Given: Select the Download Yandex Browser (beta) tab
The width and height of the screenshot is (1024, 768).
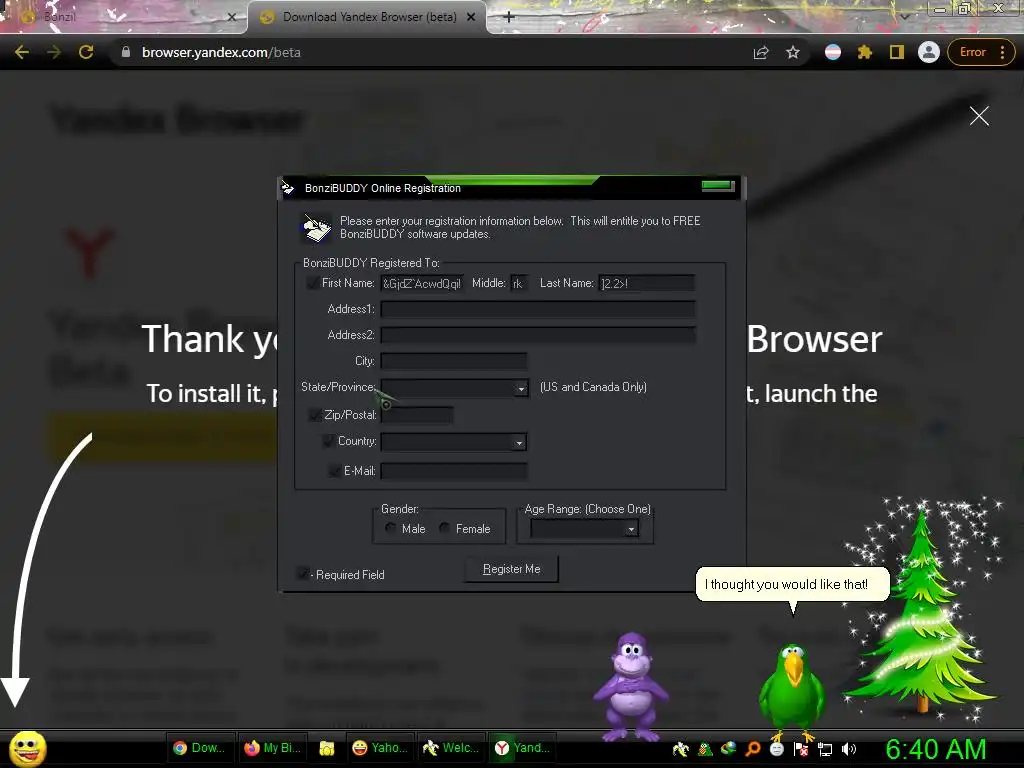Looking at the screenshot, I should point(369,17).
